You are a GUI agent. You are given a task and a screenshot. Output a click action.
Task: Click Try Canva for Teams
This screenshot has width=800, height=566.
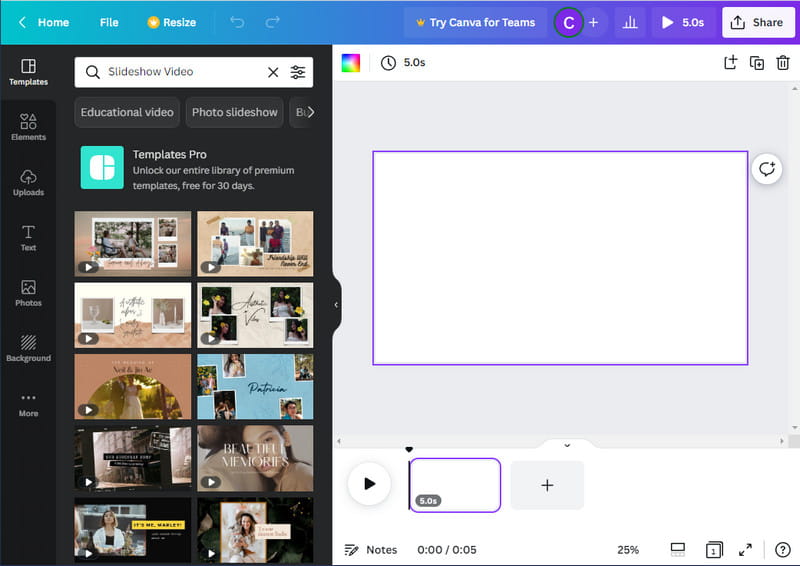point(476,22)
